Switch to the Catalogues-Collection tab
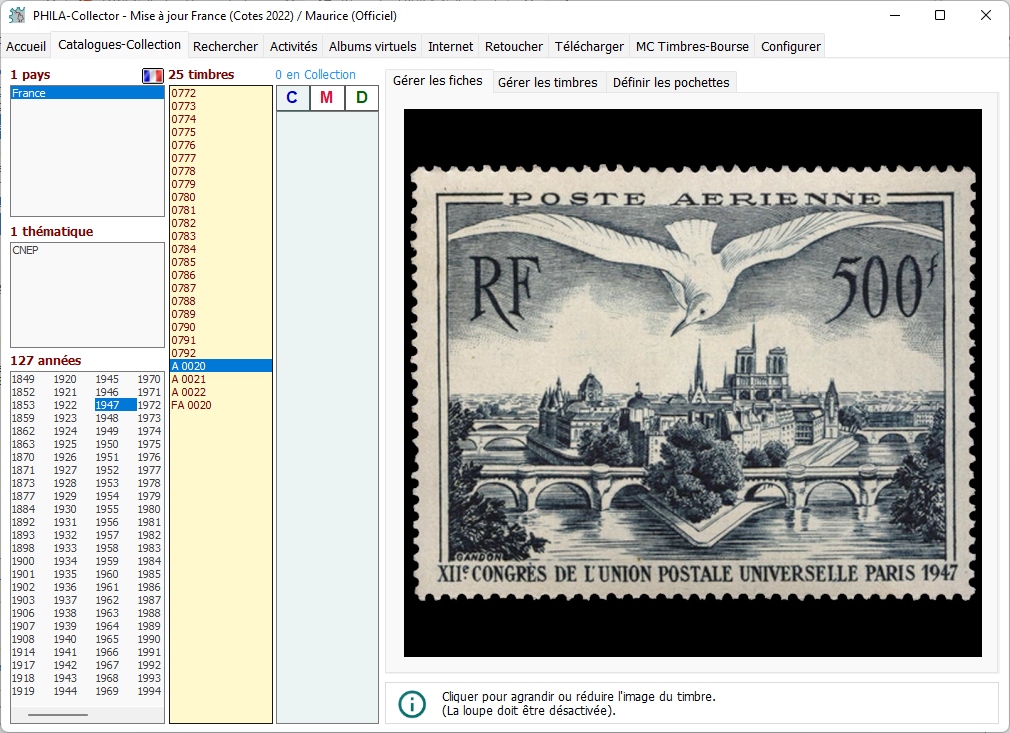Screen dimensions: 1010x733 click(119, 44)
